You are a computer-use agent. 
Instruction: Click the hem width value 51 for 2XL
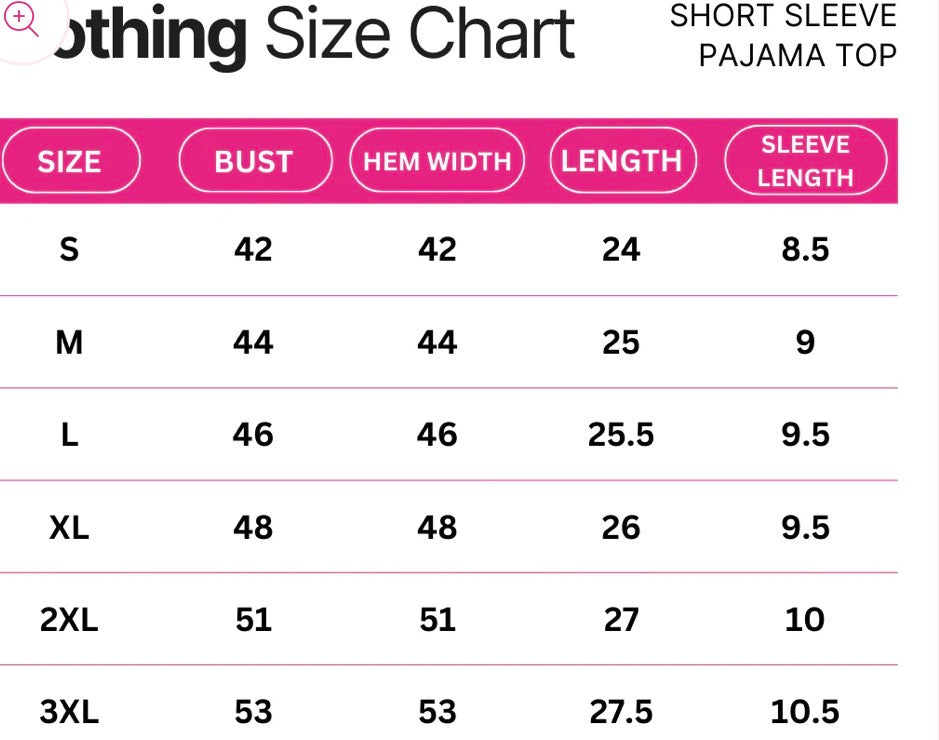pos(437,620)
